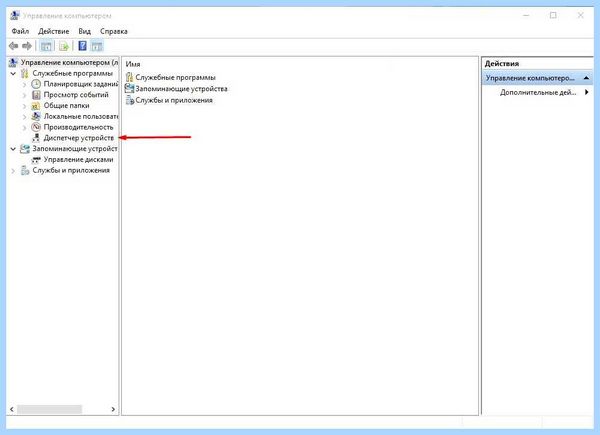Select Диспетчер устройств in tree
Image resolution: width=600 pixels, height=435 pixels.
click(78, 138)
